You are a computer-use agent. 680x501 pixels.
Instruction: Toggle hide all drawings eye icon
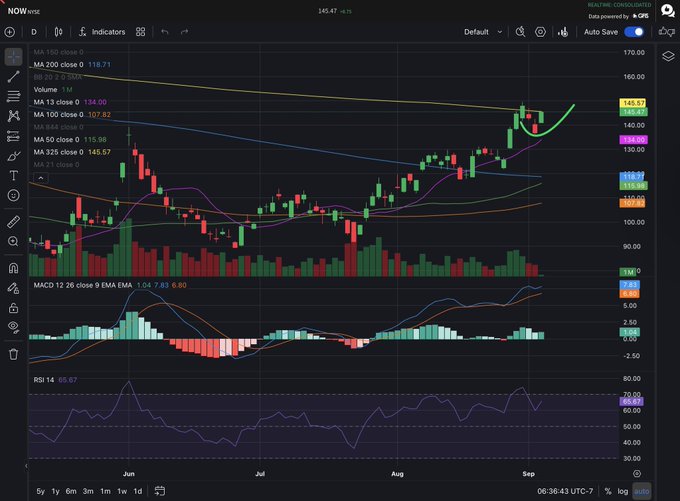point(13,327)
